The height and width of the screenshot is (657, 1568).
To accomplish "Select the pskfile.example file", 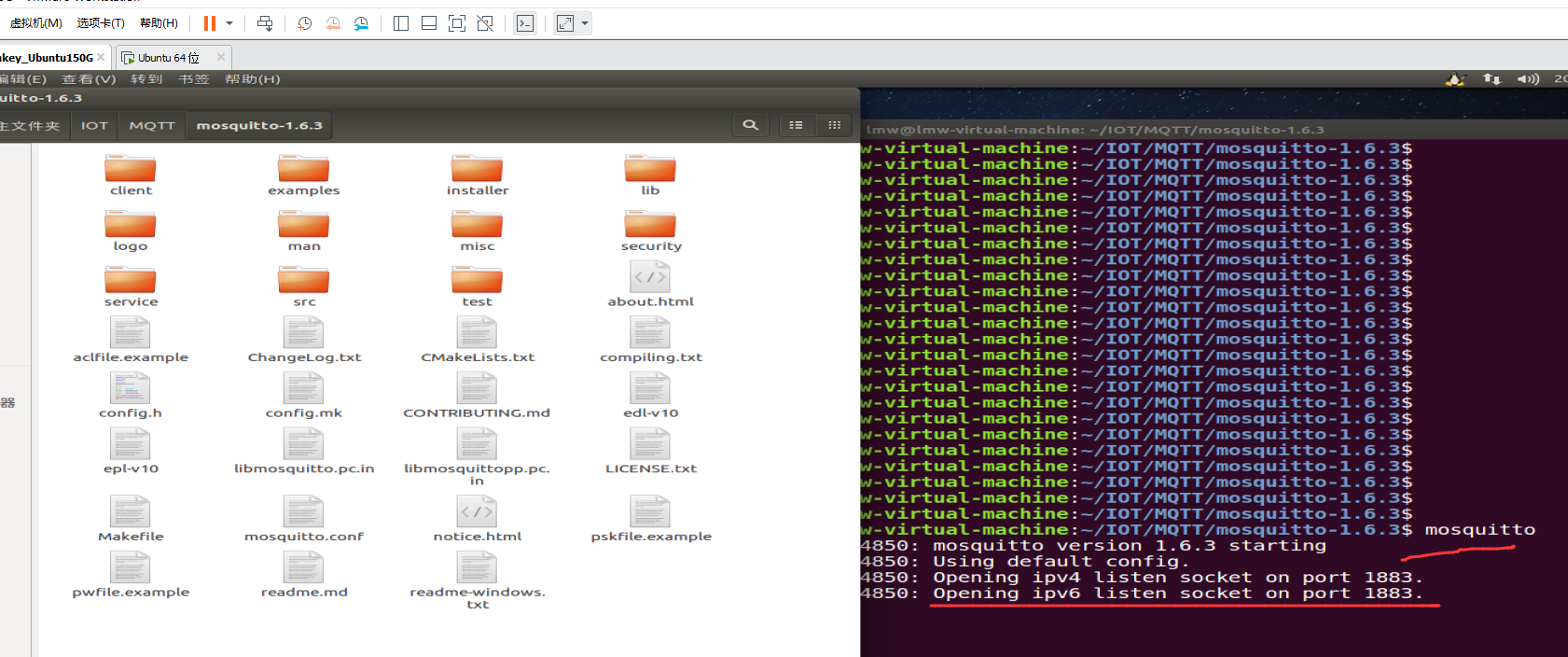I will 650,519.
